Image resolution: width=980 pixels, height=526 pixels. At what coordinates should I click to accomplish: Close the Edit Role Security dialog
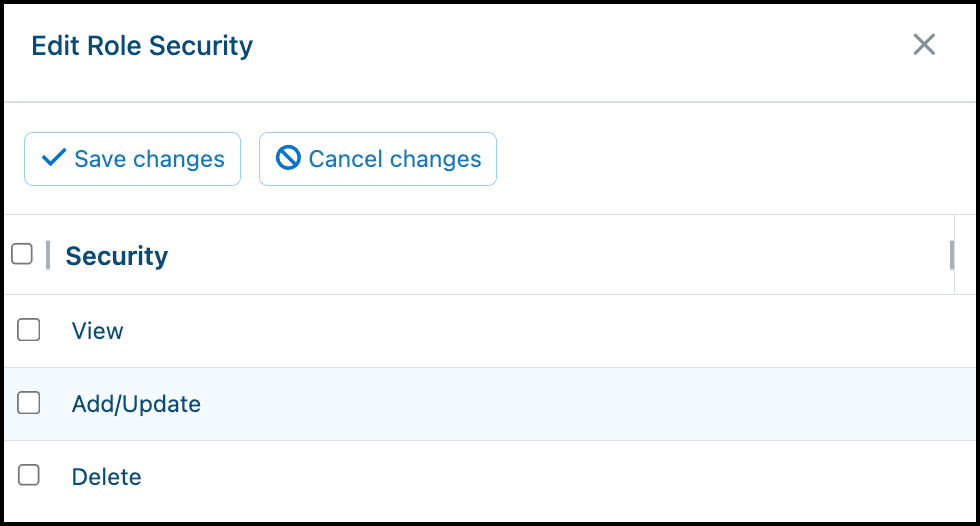(x=924, y=44)
